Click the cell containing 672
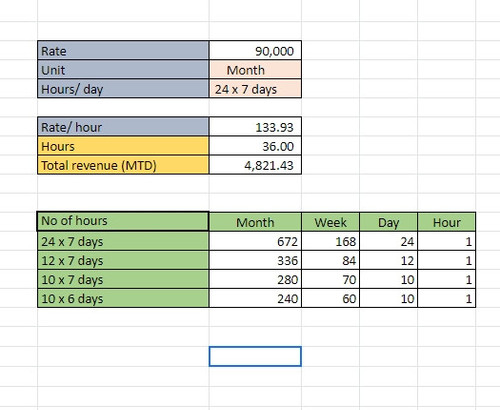Image resolution: width=500 pixels, height=410 pixels. 255,241
